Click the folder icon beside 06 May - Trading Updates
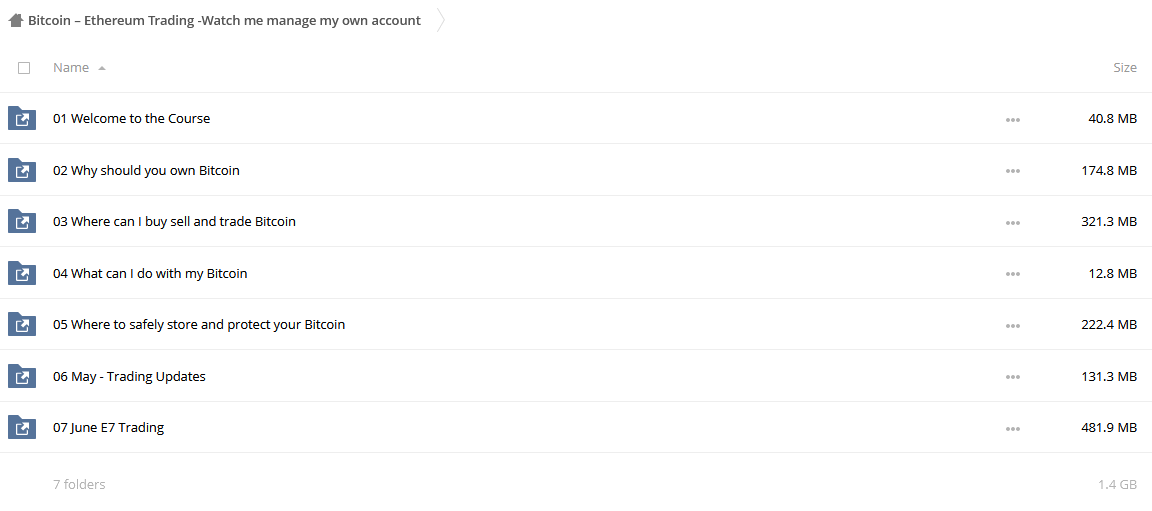Image resolution: width=1152 pixels, height=511 pixels. point(22,377)
